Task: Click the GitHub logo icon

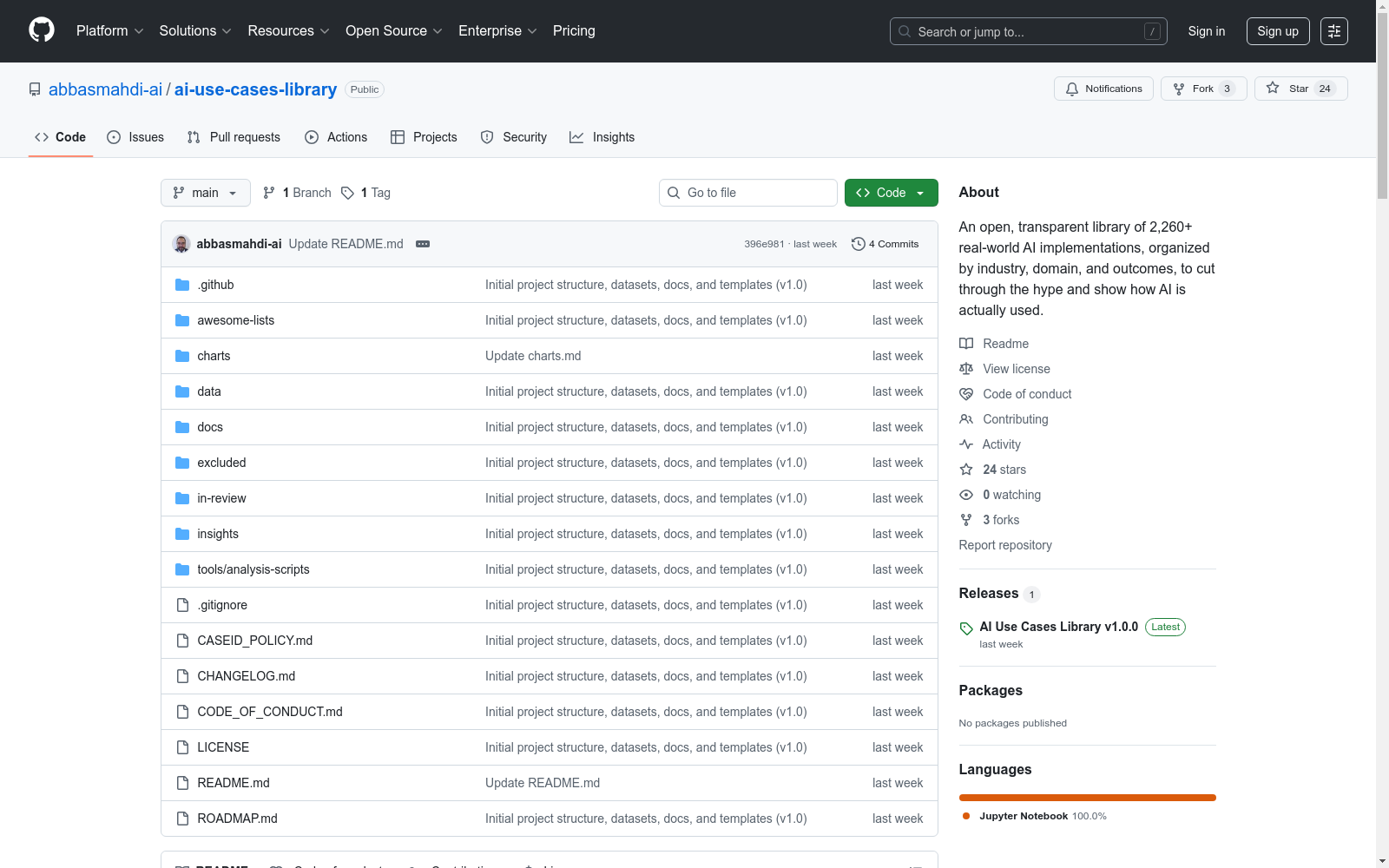Action: click(42, 30)
